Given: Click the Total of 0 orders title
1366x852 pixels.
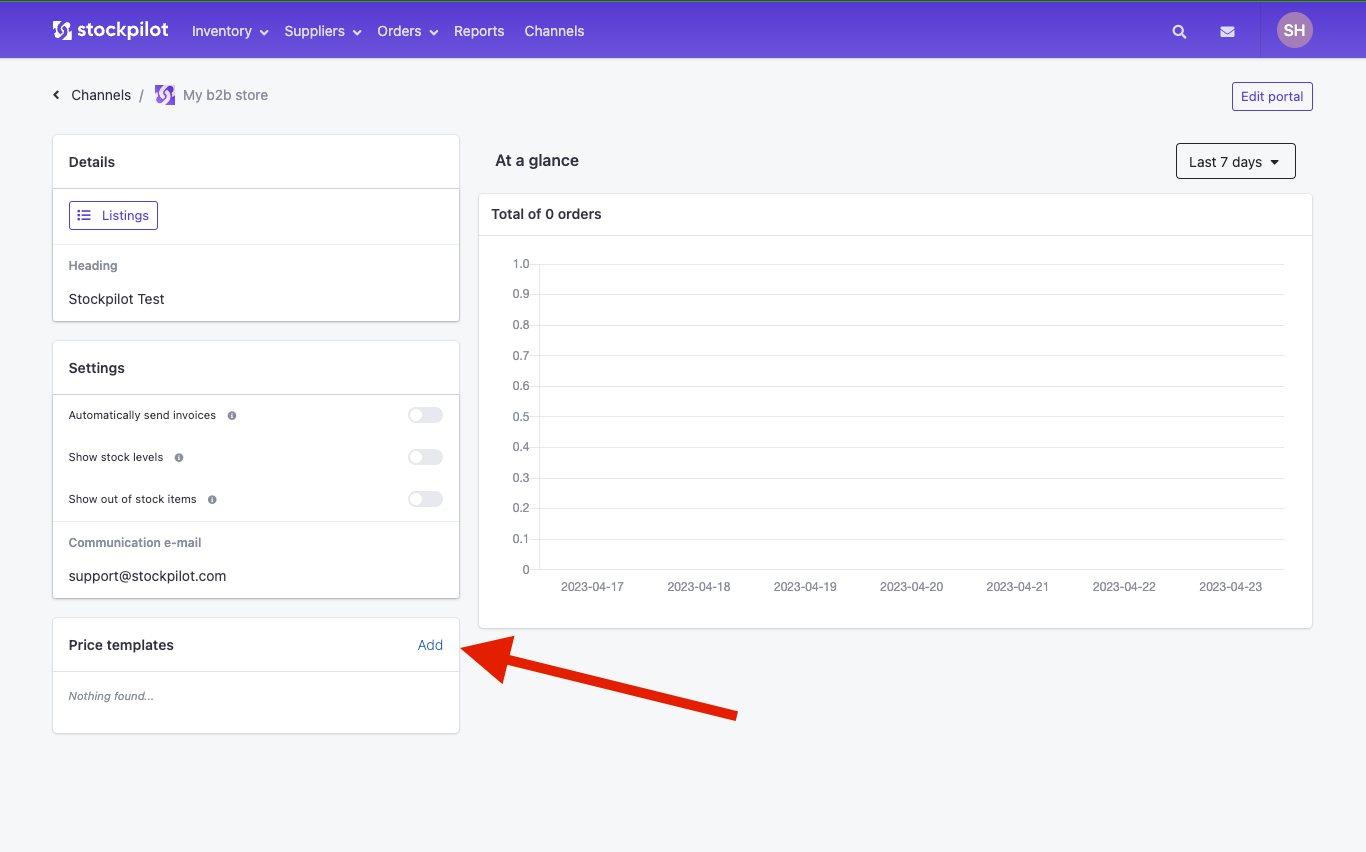Looking at the screenshot, I should click(x=546, y=214).
